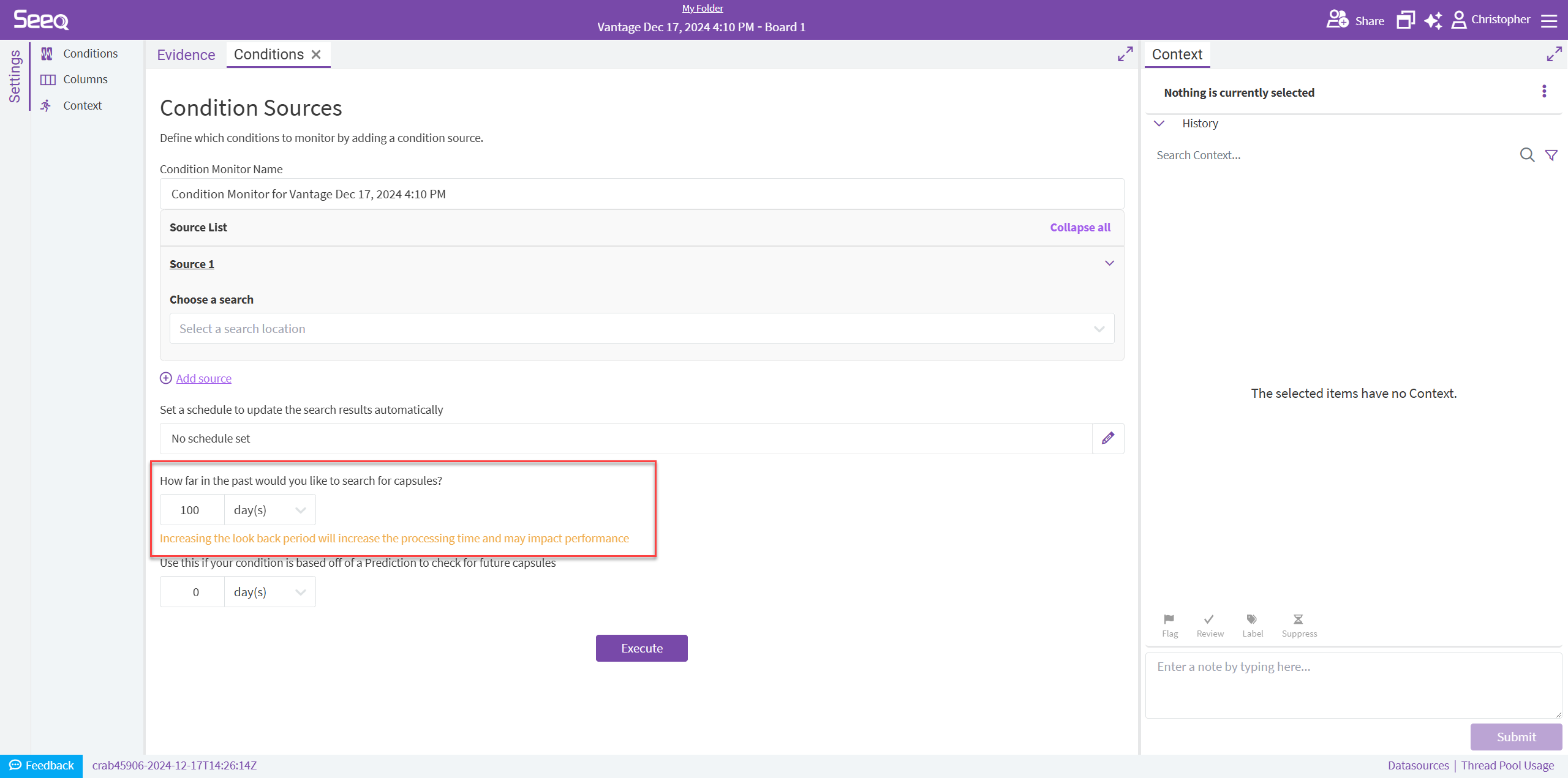Viewport: 1568px width, 778px height.
Task: Click the schedule edit pencil icon
Action: (x=1107, y=438)
